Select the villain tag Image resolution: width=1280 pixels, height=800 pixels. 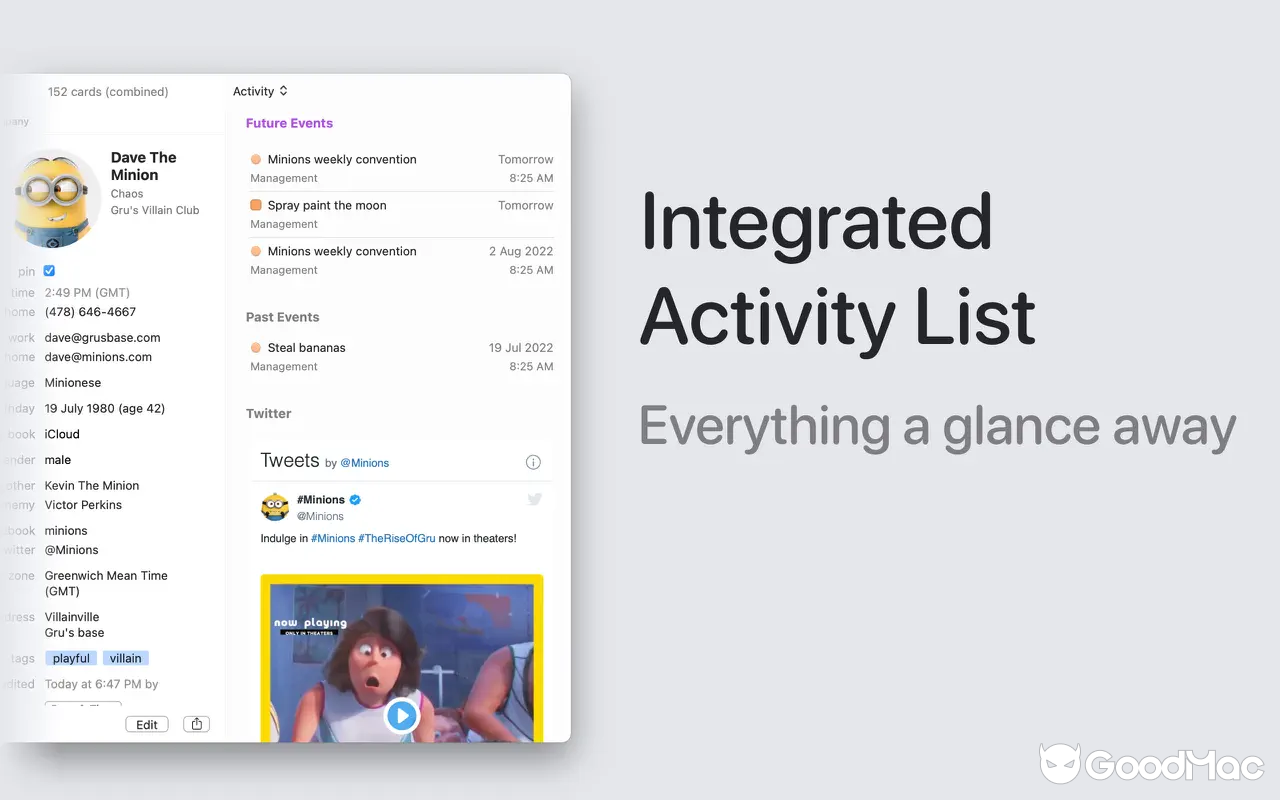click(125, 657)
